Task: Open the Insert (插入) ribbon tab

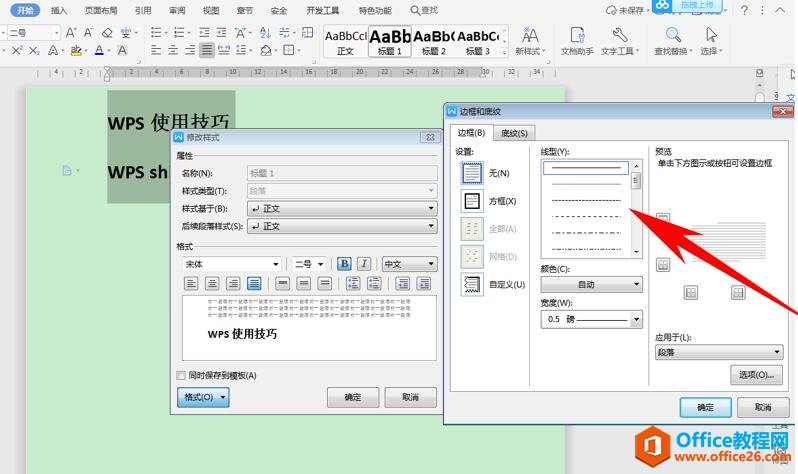Action: [x=59, y=10]
